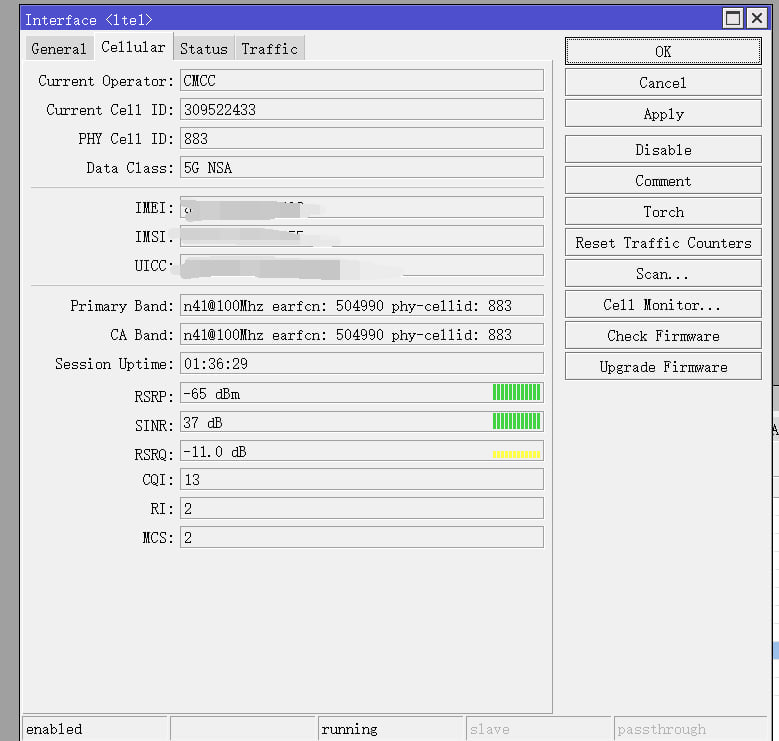
Task: Apply the interface settings
Action: pyautogui.click(x=662, y=114)
